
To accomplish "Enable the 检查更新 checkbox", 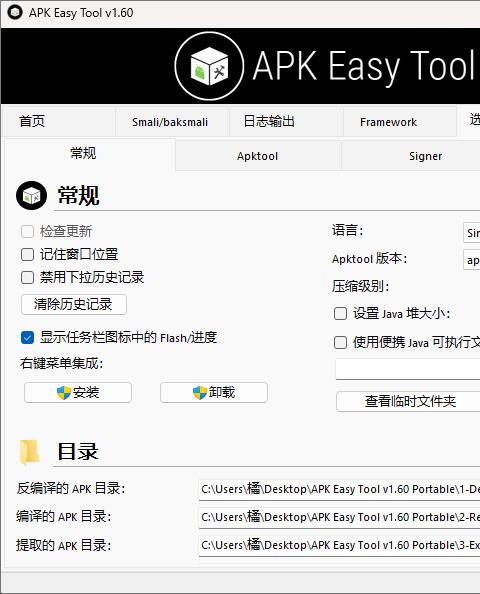I will point(27,231).
